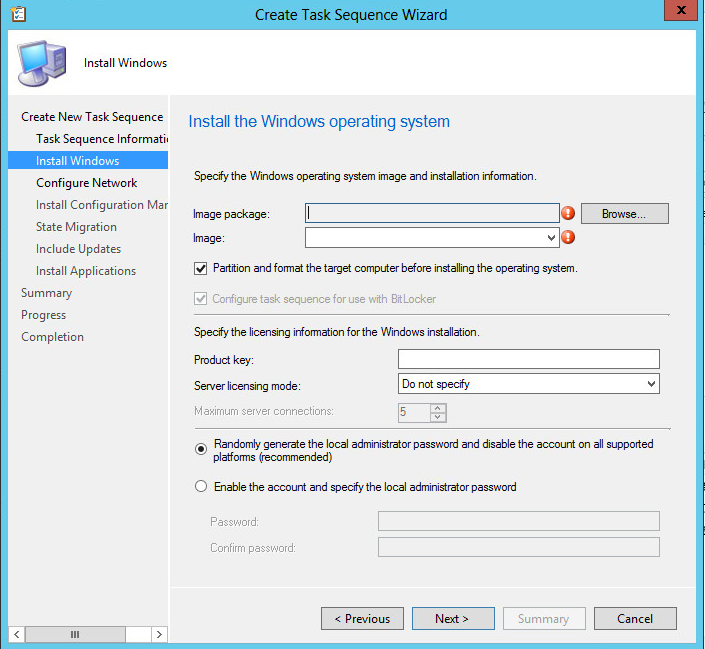705x649 pixels.
Task: Click the error icon next to Image package field
Action: (568, 213)
